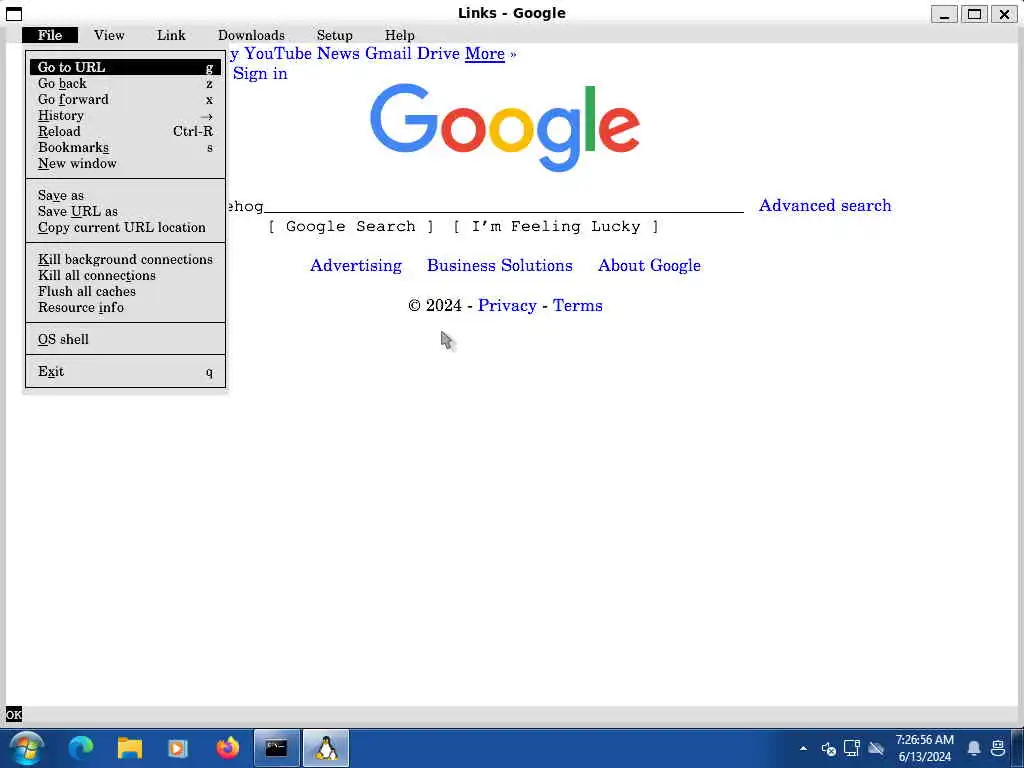Open the Link menu
The height and width of the screenshot is (768, 1024).
pyautogui.click(x=171, y=35)
